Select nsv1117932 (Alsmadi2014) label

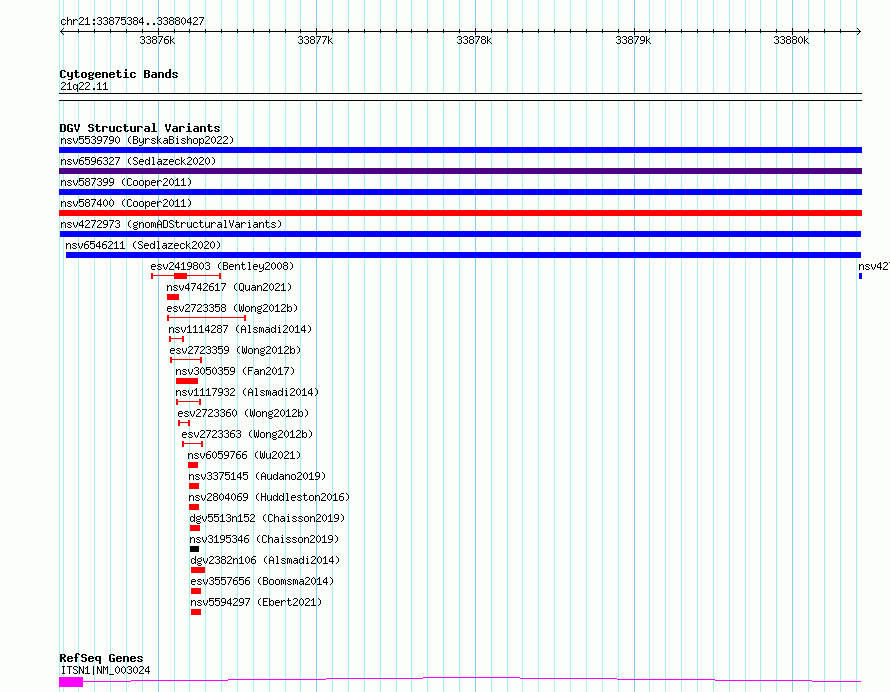[247, 392]
